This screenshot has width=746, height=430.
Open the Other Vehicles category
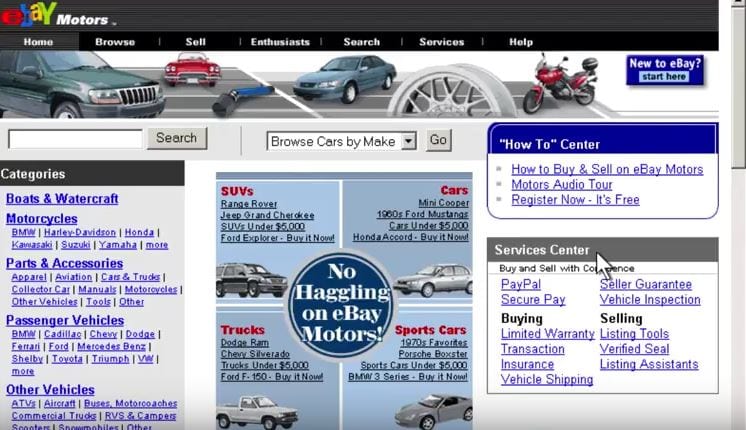click(50, 390)
